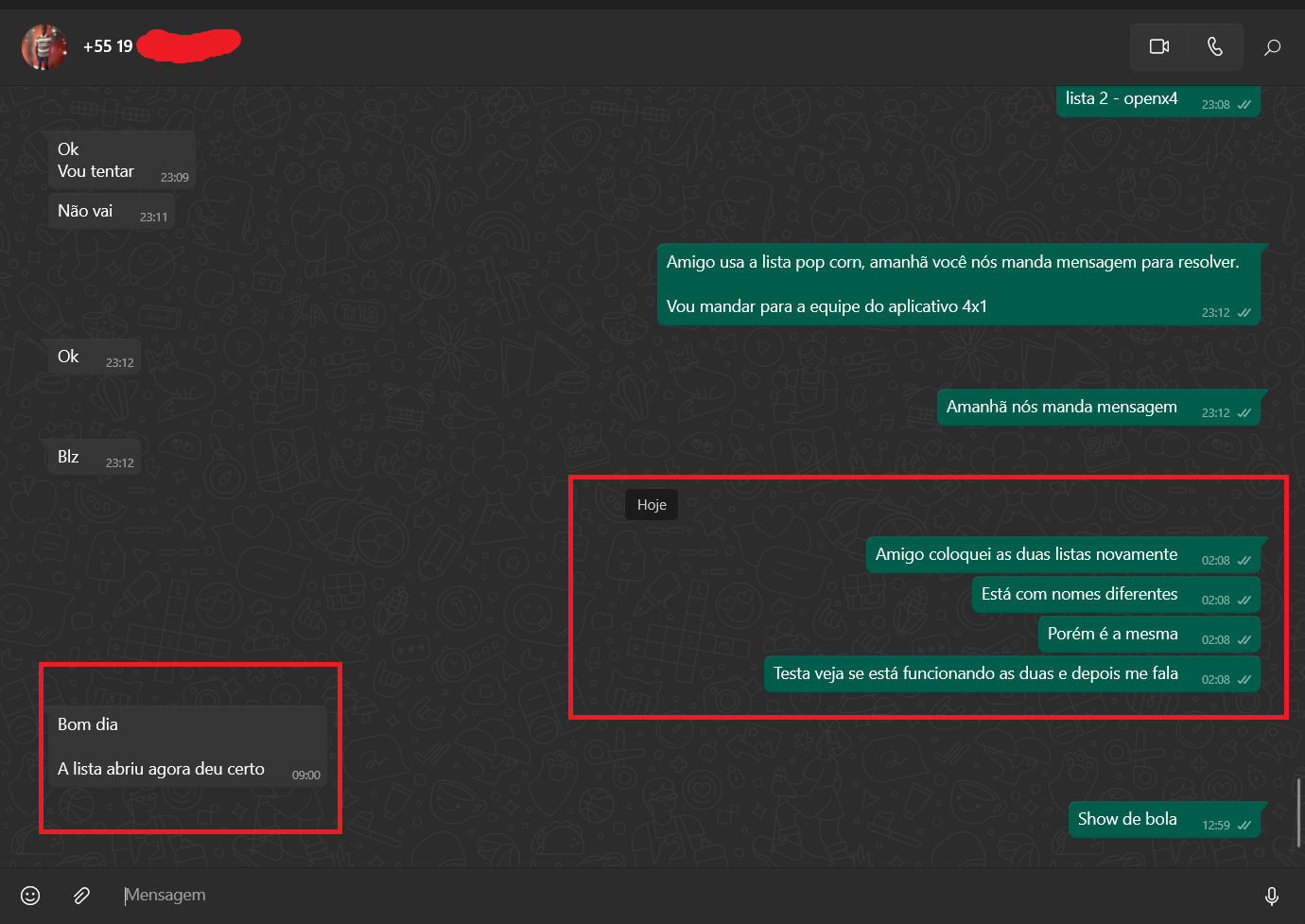Select the "Não vai" received message
Image resolution: width=1305 pixels, height=924 pixels.
tap(85, 211)
